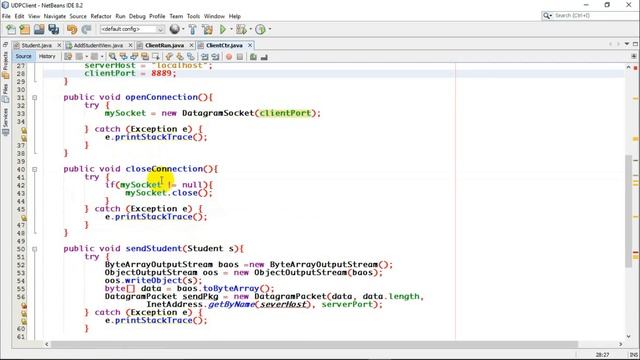640x360 pixels.
Task: Open the Projects side panel
Action: [5, 65]
